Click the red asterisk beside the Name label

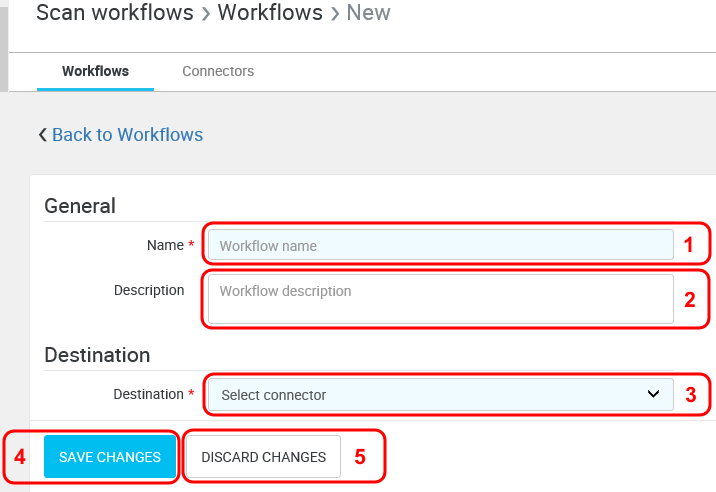click(x=192, y=245)
